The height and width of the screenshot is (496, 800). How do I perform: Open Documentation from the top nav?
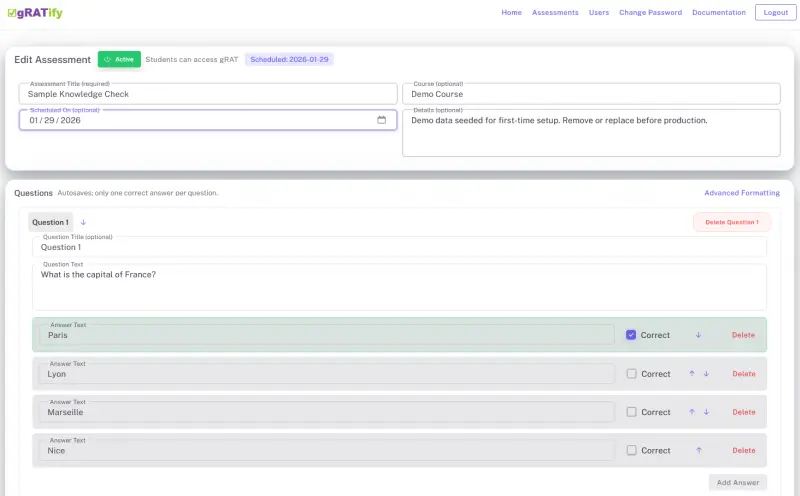(x=719, y=12)
